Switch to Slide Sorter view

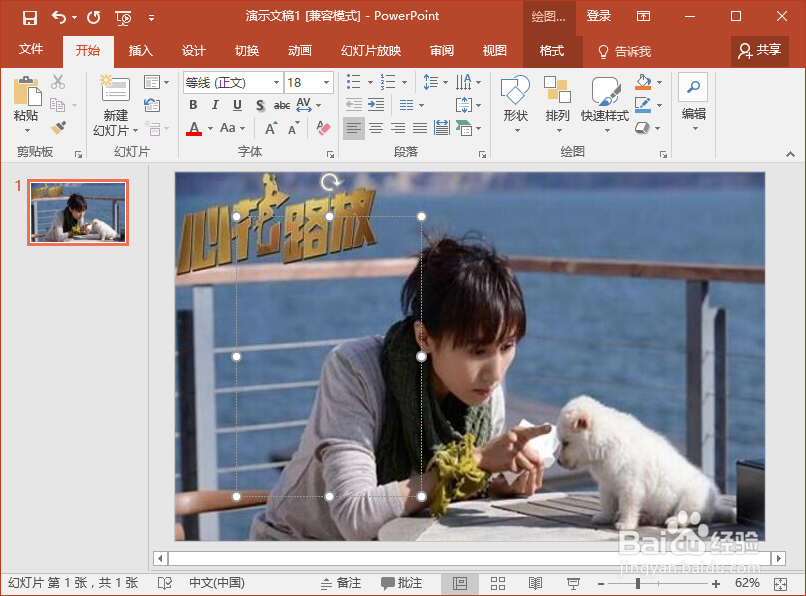tap(498, 583)
